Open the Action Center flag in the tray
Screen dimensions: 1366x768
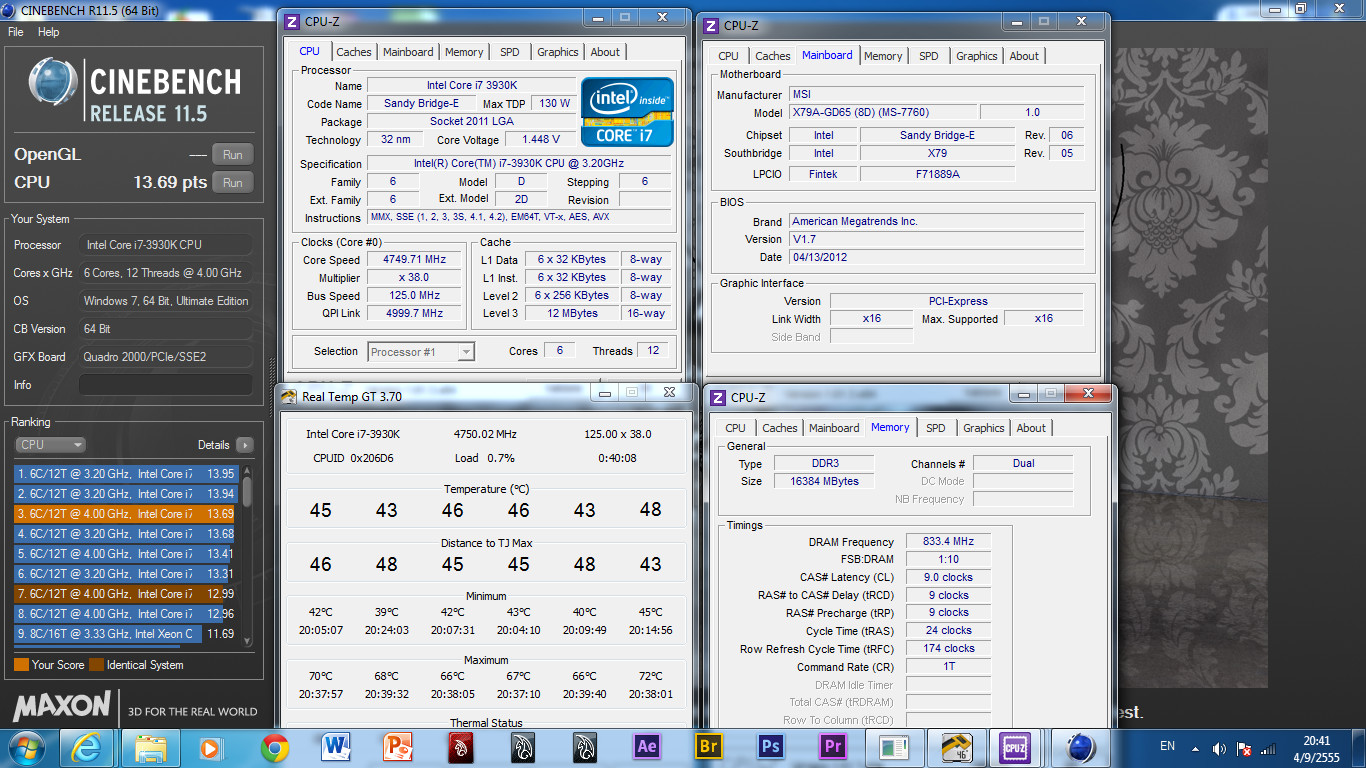(x=1245, y=748)
